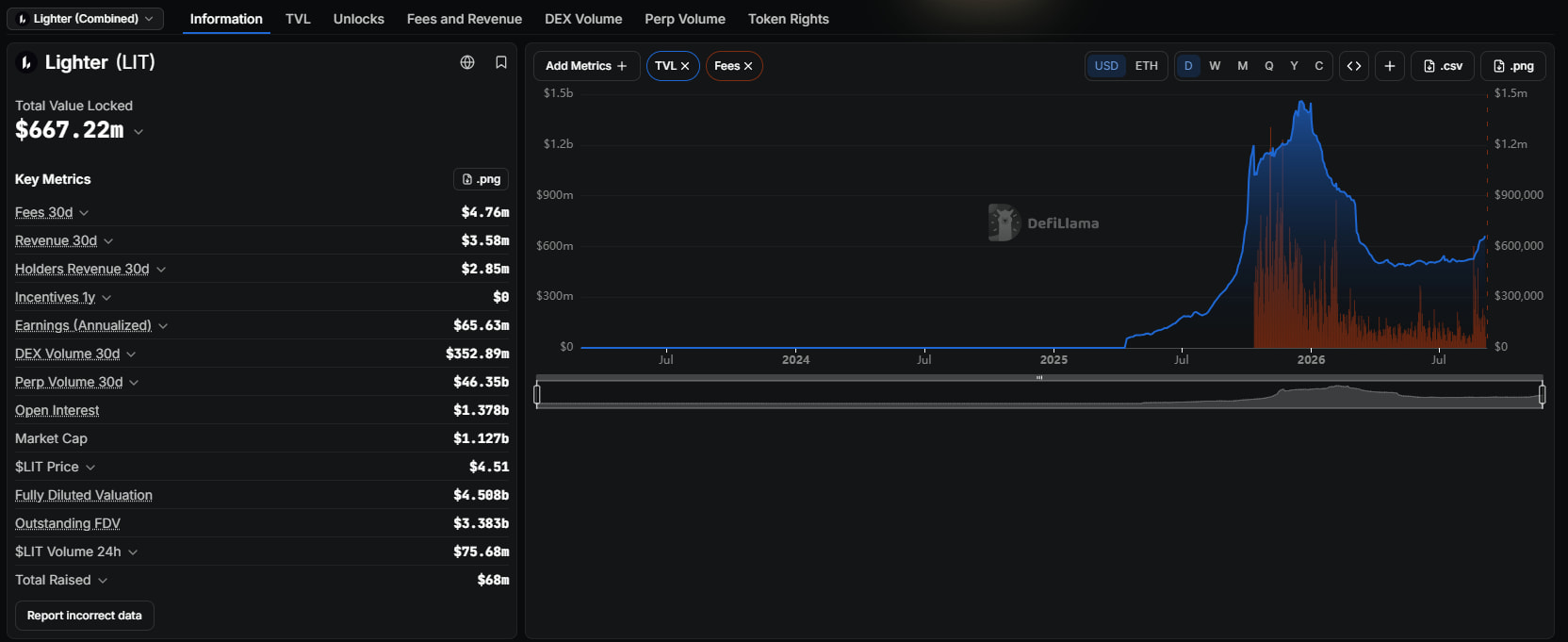Image resolution: width=1568 pixels, height=642 pixels.
Task: Click the $667.22m TVL value
Action: tap(69, 130)
